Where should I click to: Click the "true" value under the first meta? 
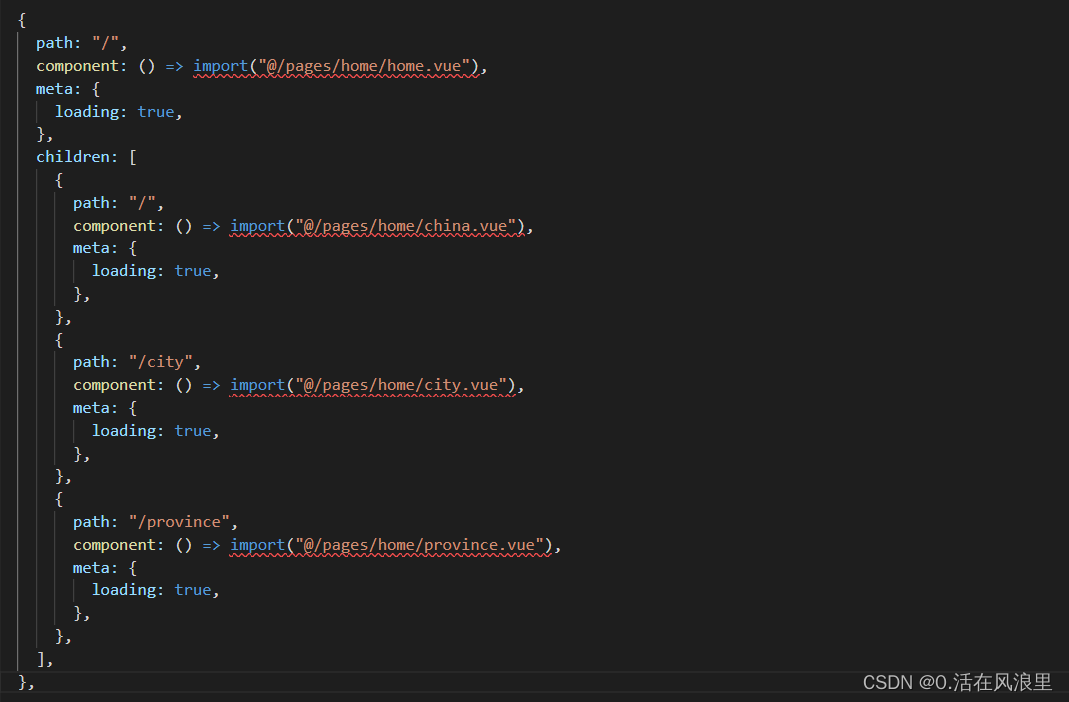156,112
